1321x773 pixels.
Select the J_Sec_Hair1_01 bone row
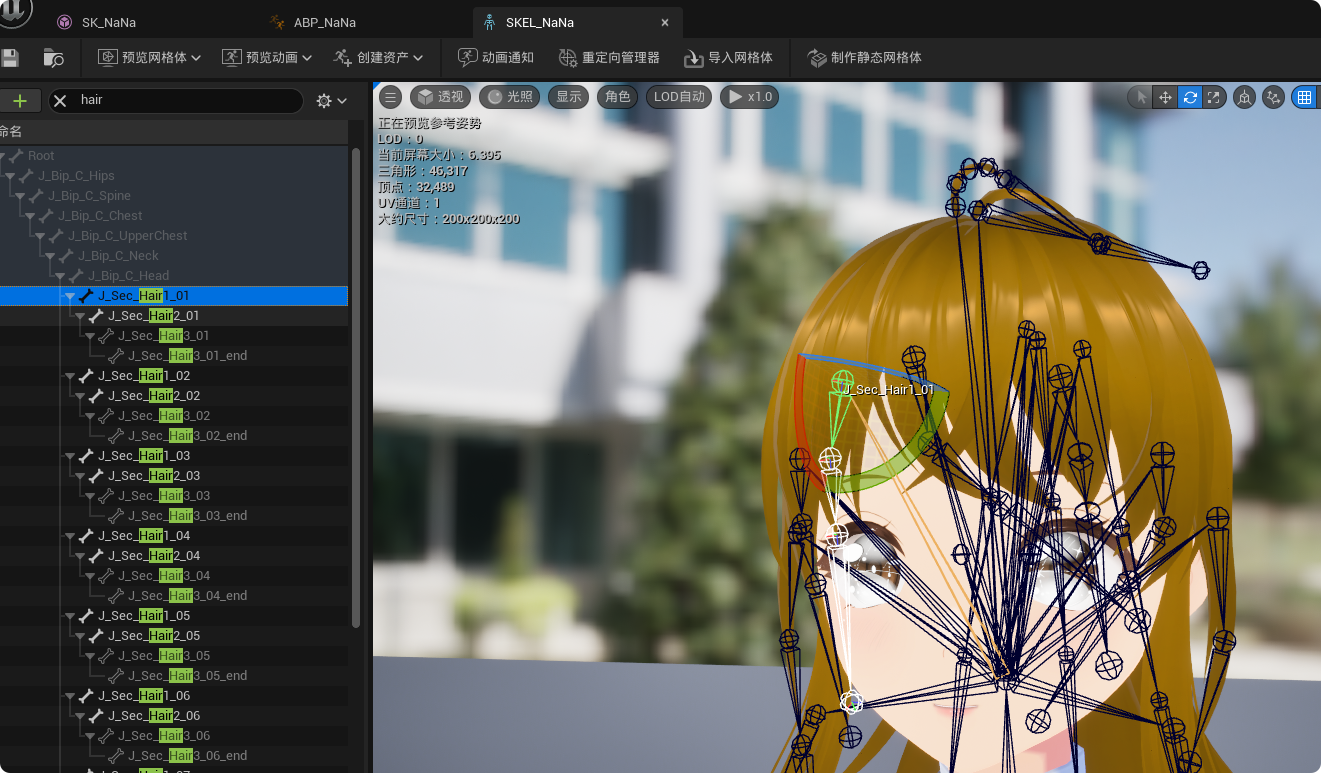174,296
